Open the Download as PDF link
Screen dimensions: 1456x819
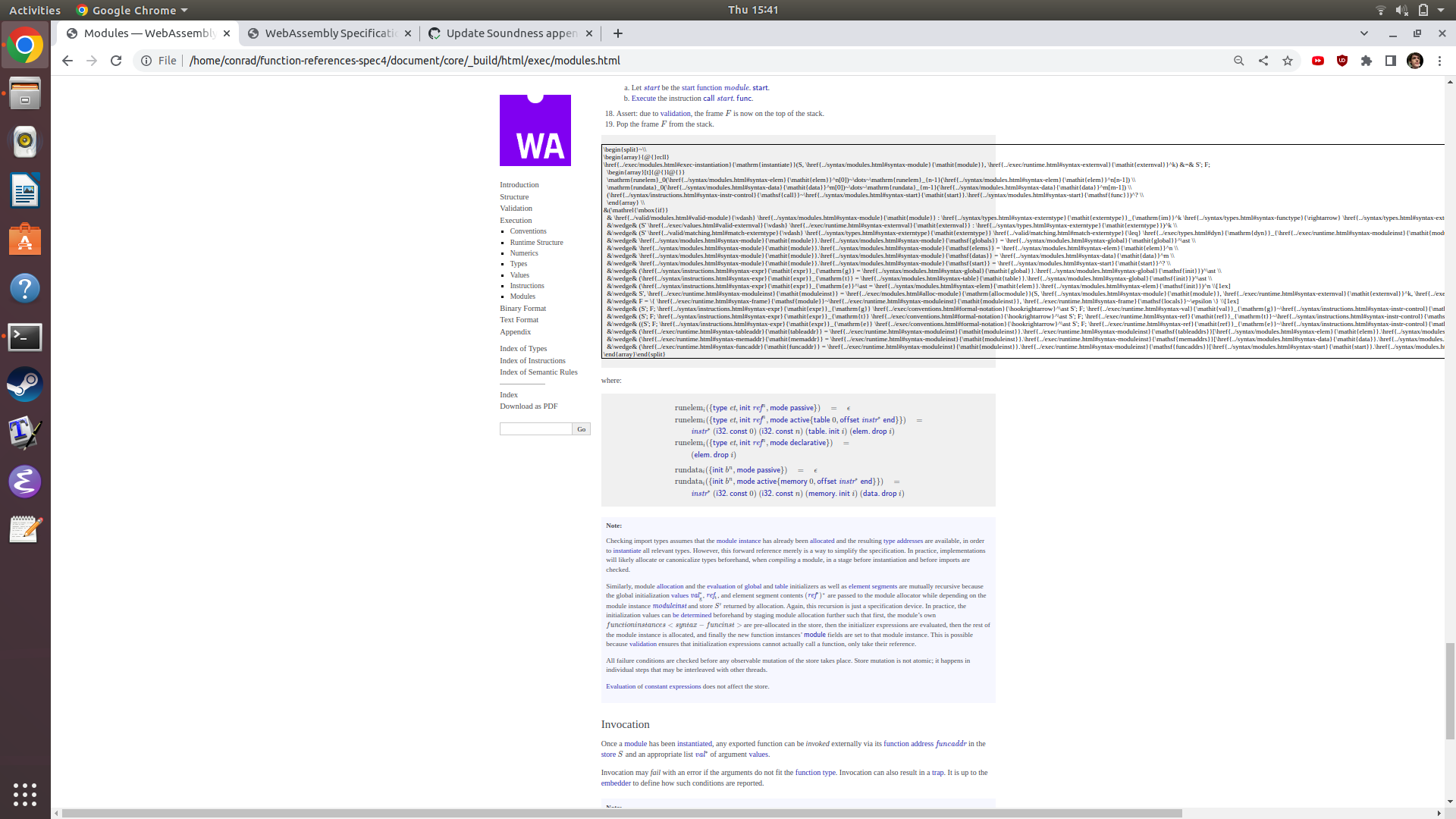(x=528, y=406)
